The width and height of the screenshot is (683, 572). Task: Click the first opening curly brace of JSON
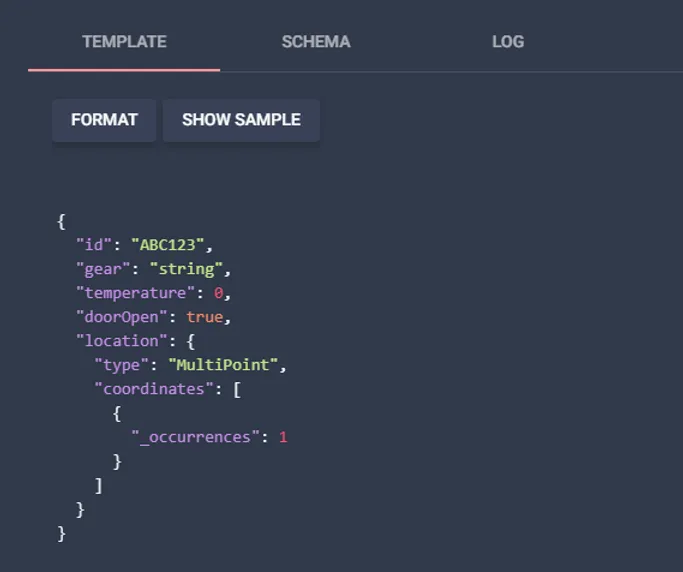(61, 221)
